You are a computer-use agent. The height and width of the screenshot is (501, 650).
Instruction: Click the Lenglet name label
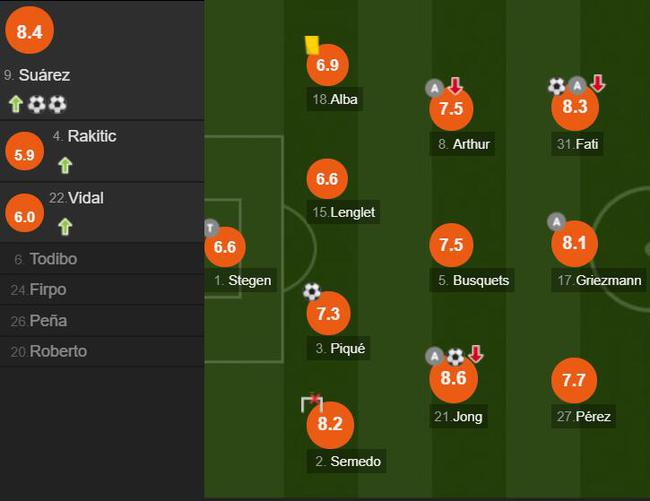353,212
